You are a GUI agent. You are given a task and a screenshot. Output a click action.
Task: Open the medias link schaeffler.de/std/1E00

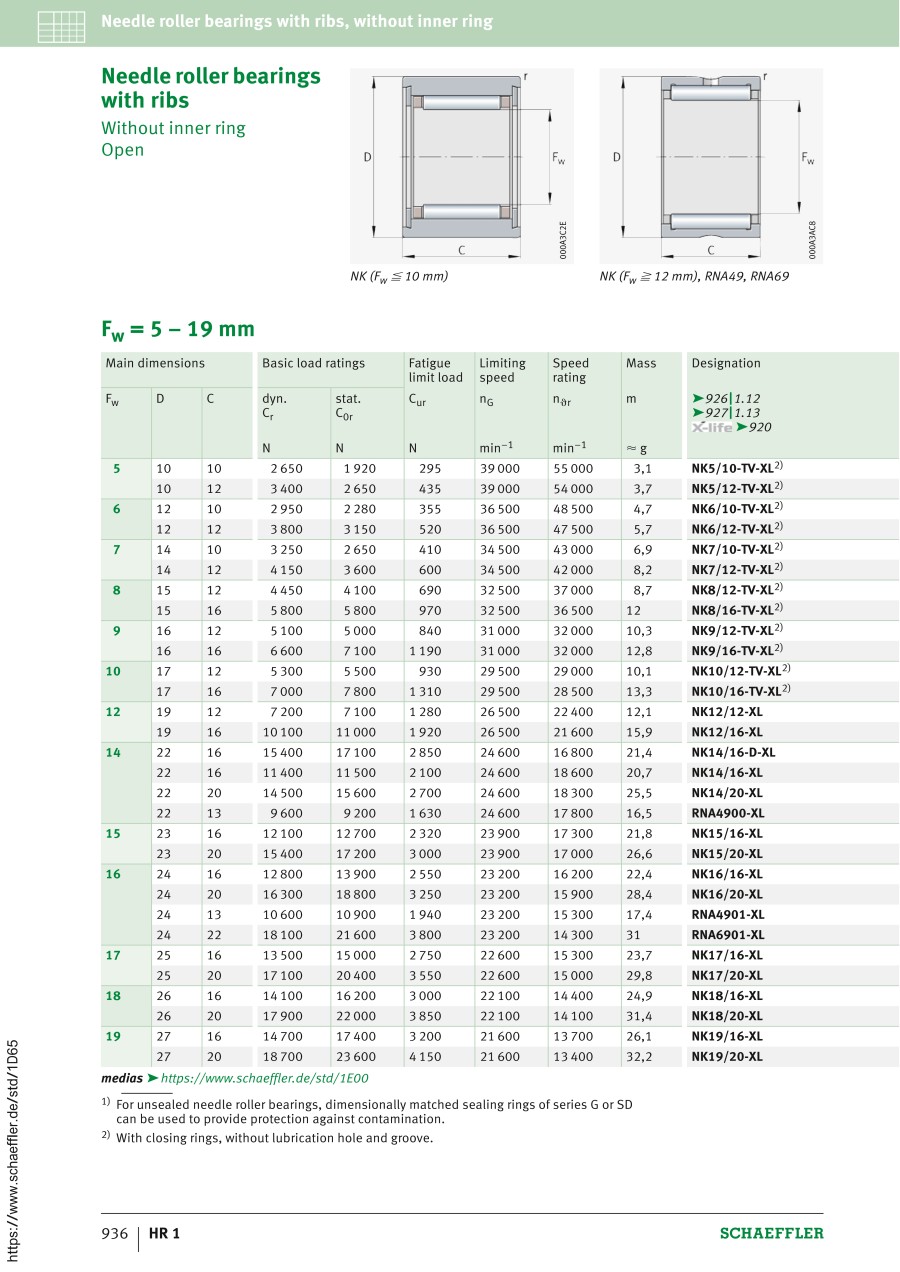[265, 1078]
